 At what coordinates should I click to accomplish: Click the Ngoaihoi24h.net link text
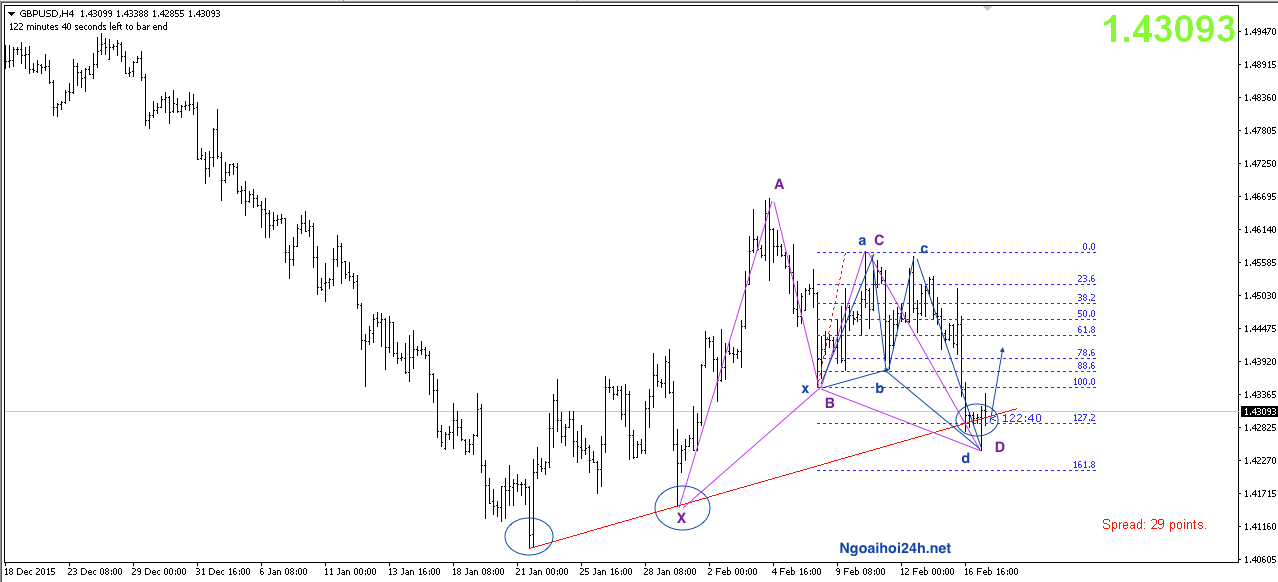pos(895,548)
